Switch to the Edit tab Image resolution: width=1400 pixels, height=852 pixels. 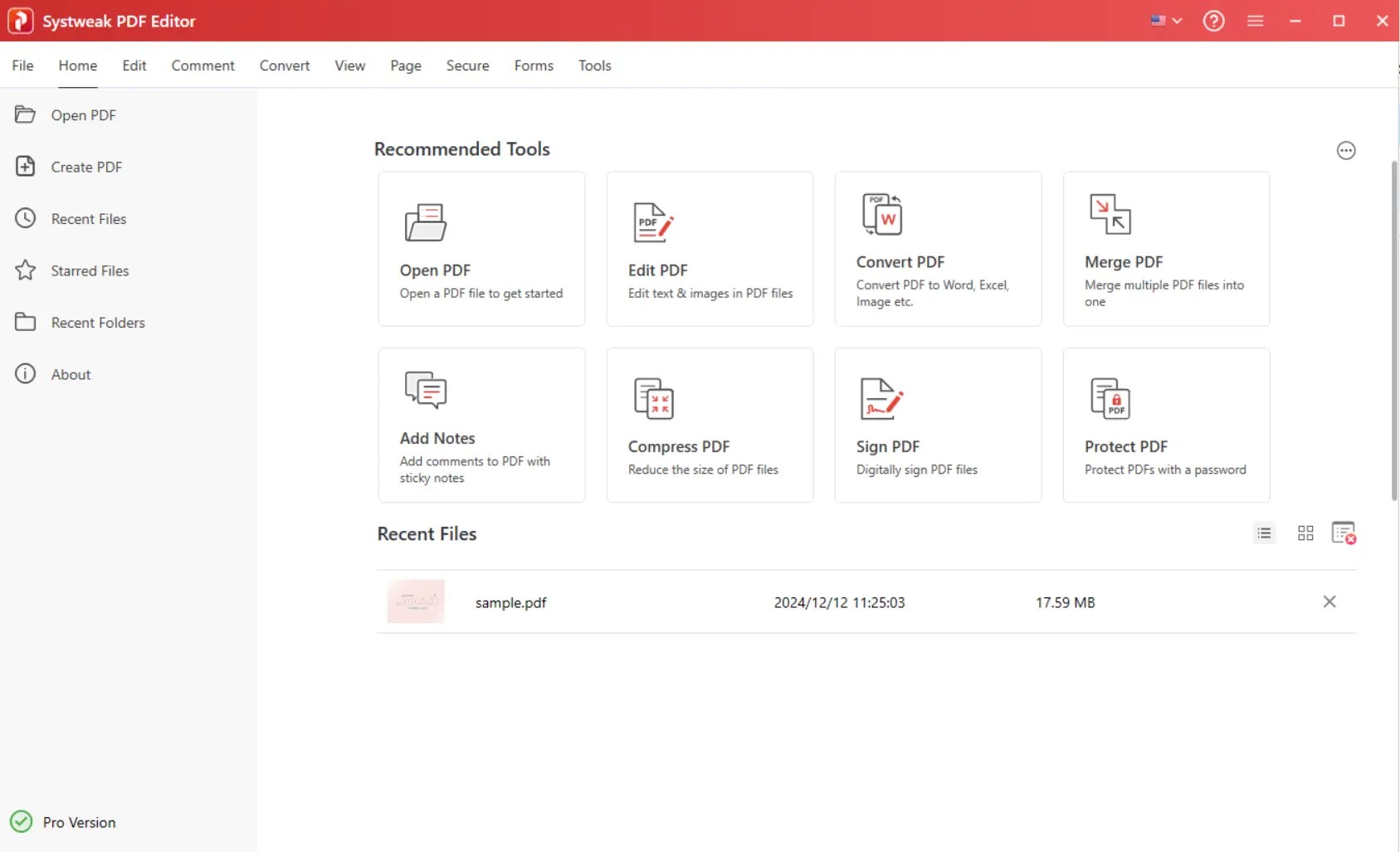tap(134, 66)
